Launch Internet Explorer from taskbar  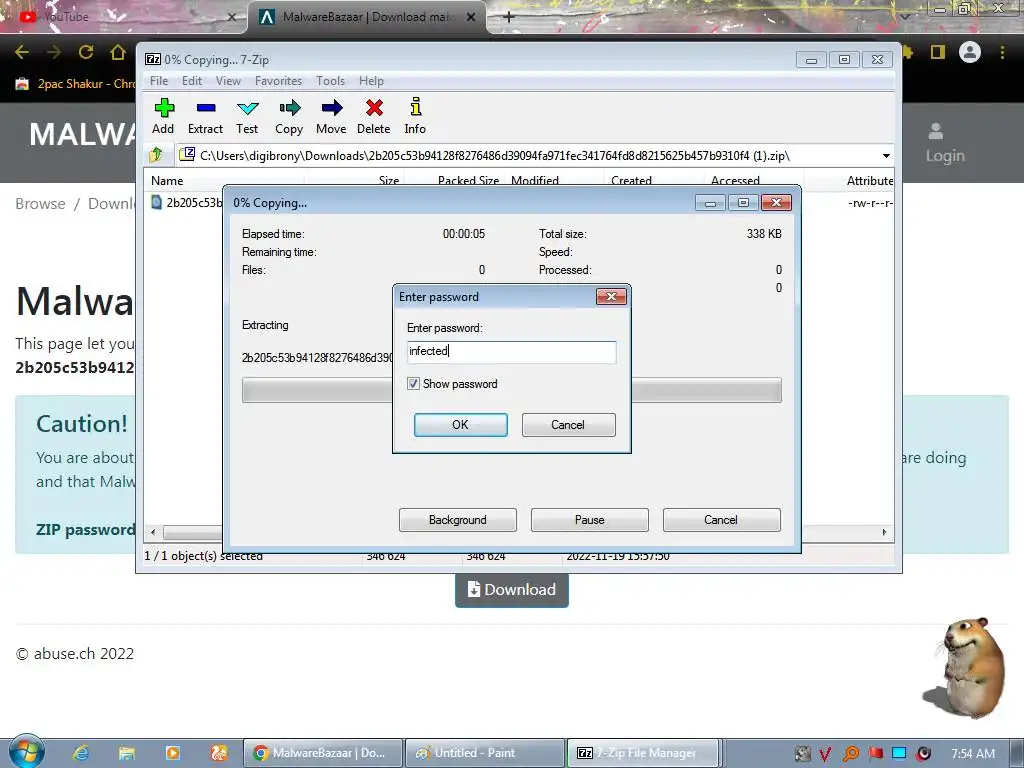click(81, 753)
